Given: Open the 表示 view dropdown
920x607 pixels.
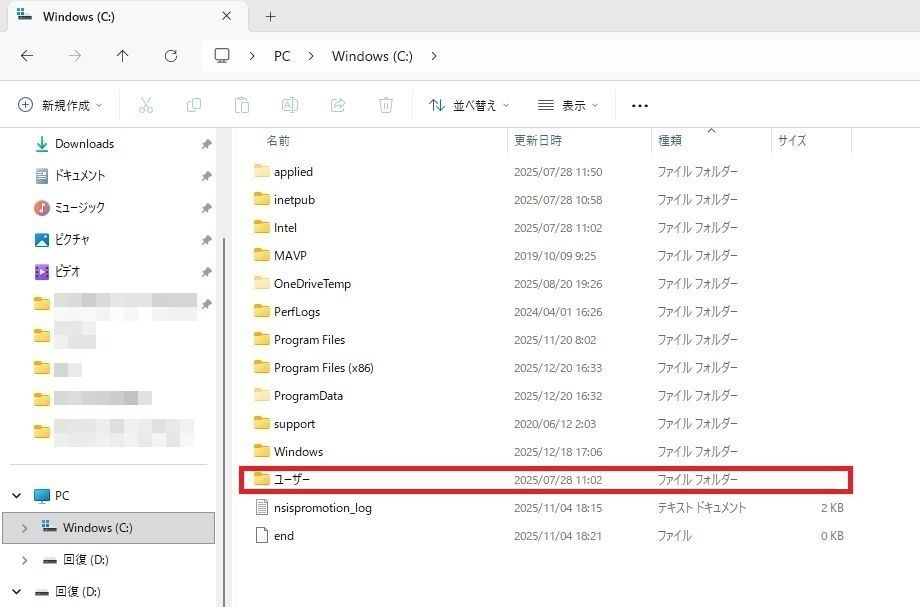Looking at the screenshot, I should pos(568,105).
